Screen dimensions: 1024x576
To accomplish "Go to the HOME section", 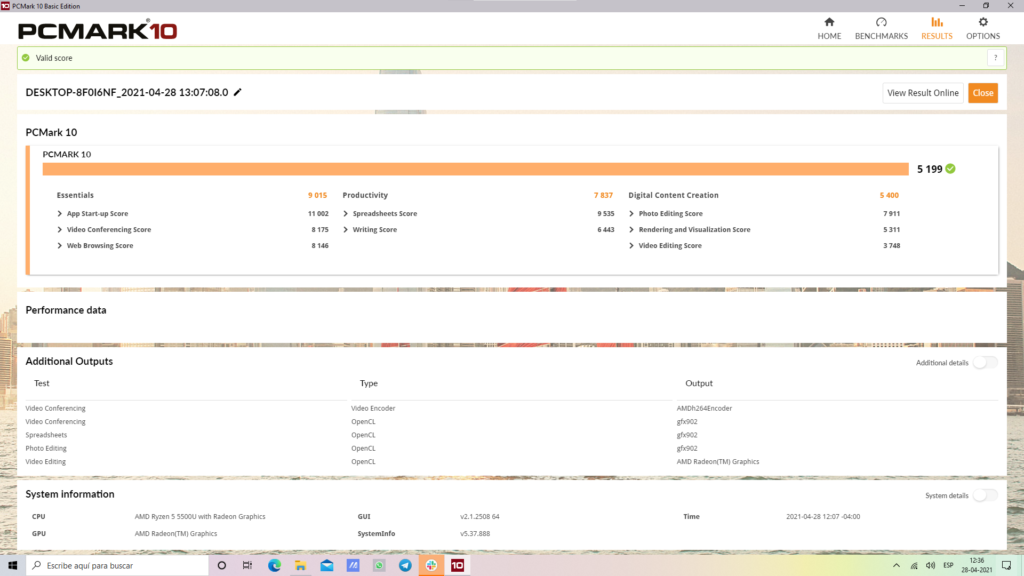I will [x=829, y=27].
